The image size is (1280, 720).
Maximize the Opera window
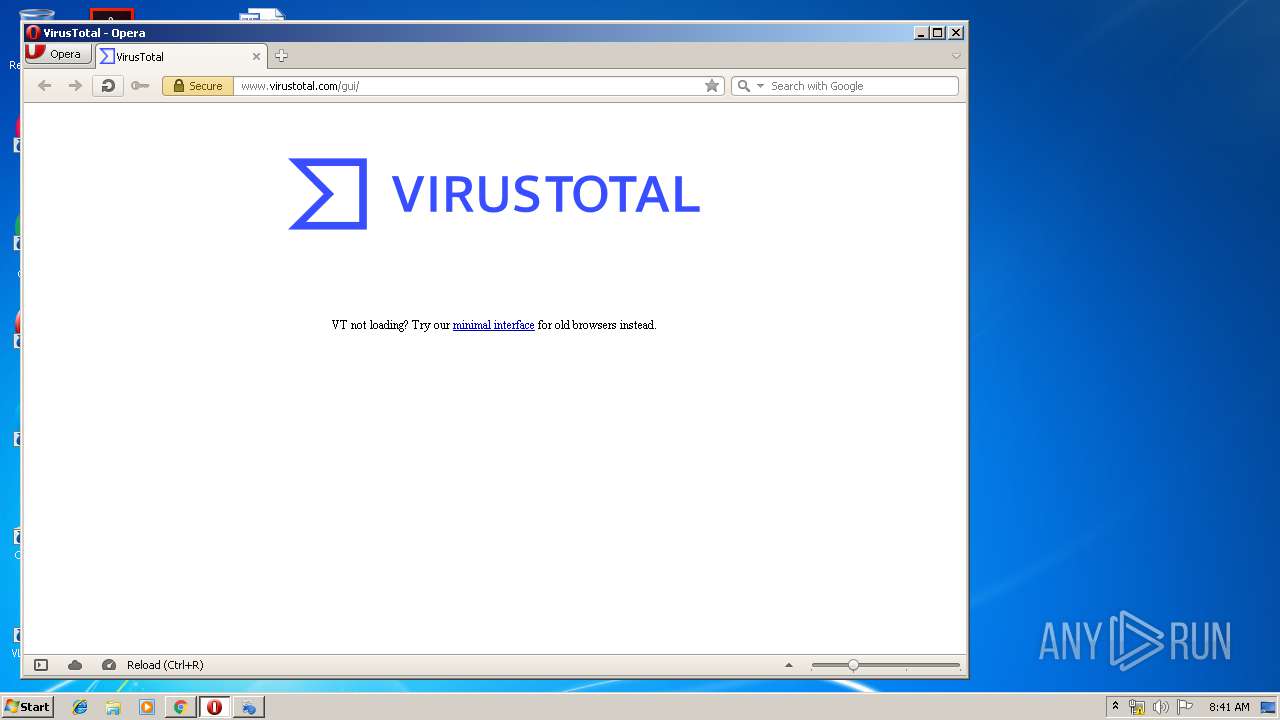tap(938, 33)
